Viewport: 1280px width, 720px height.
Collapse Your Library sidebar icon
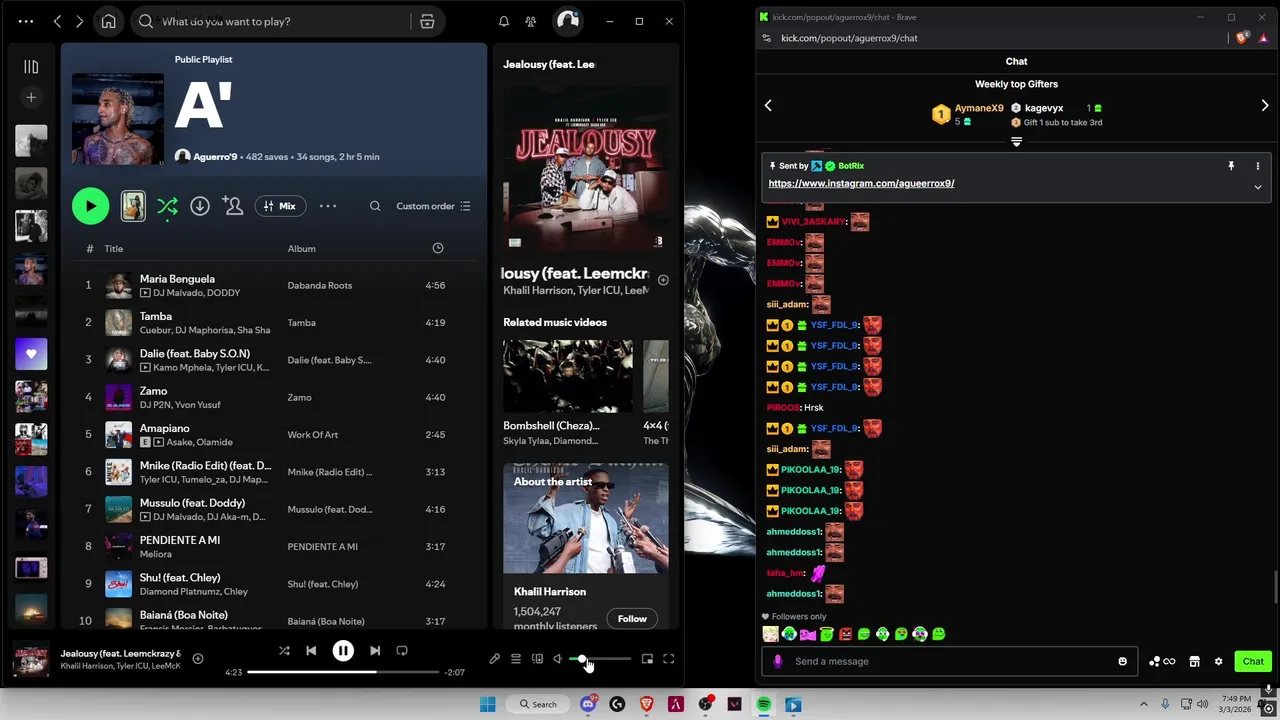(x=31, y=67)
